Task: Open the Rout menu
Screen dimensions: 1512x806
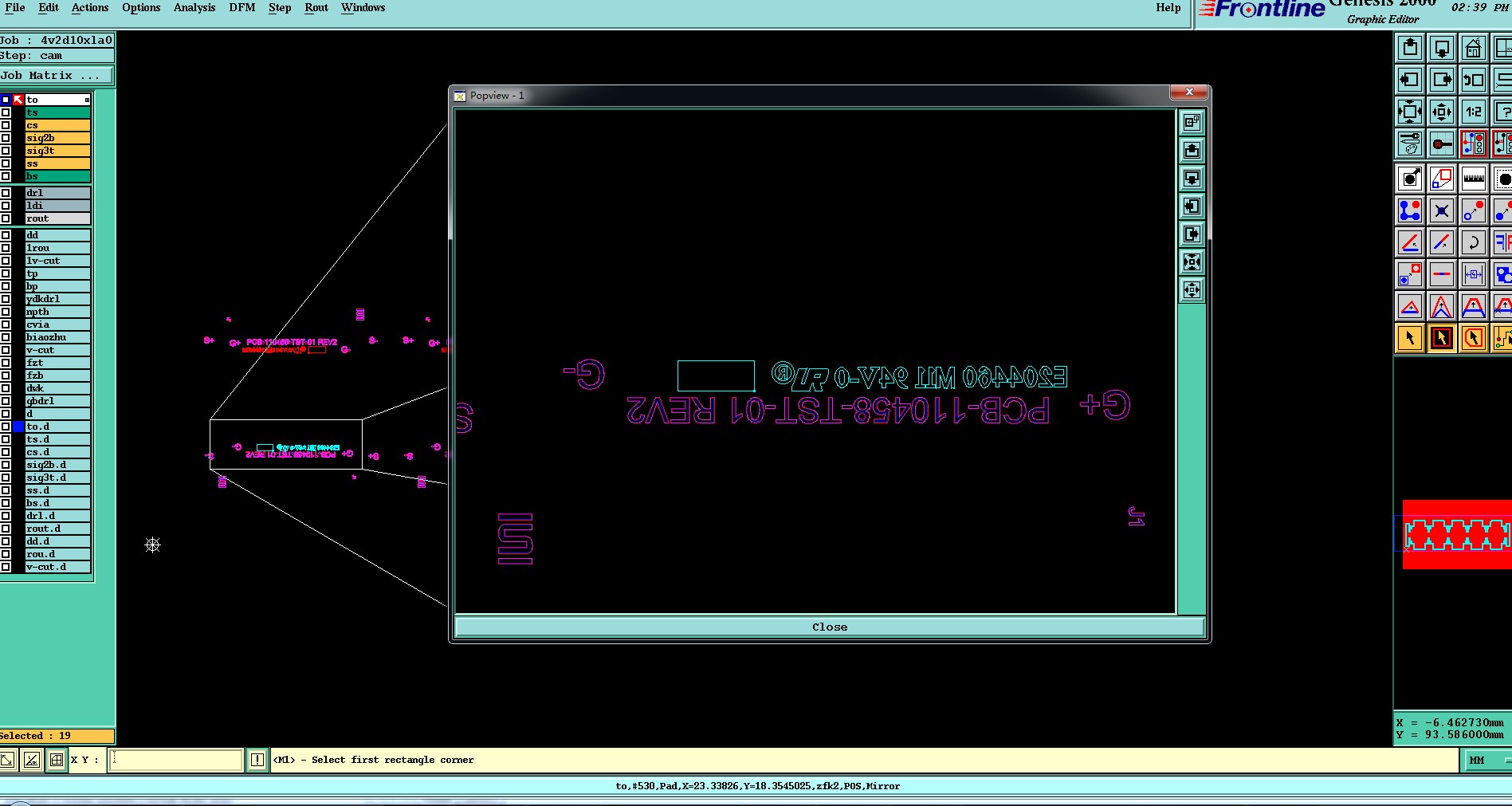Action: coord(316,8)
